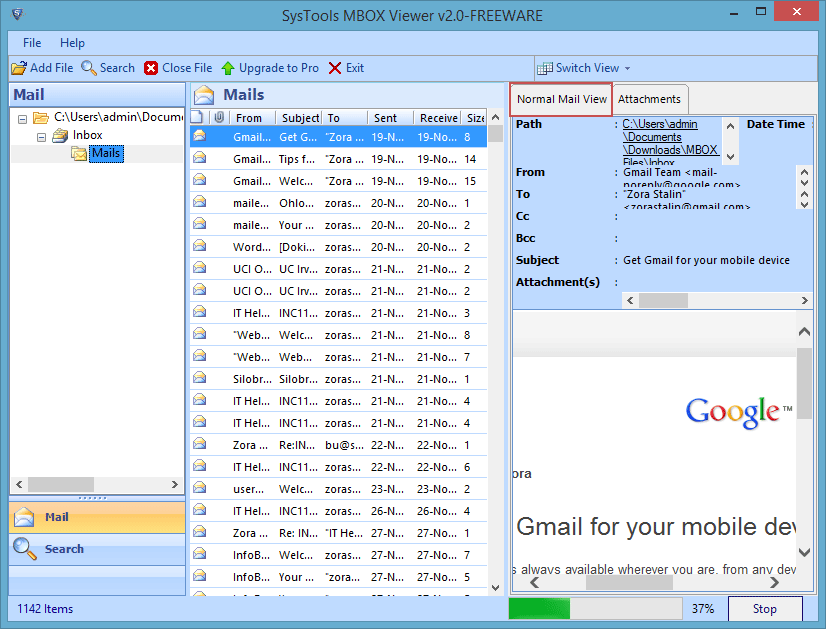The height and width of the screenshot is (629, 826).
Task: Click the mail header horizontal scrollbar thumb
Action: pyautogui.click(x=663, y=300)
